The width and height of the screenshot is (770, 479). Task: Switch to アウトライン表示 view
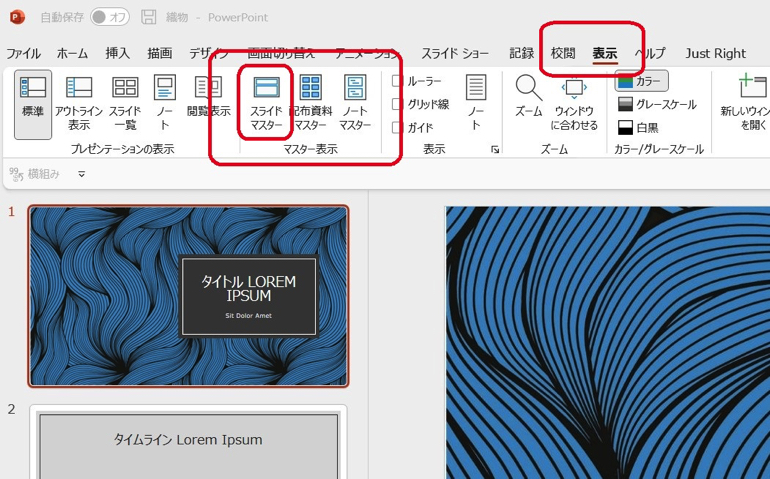coord(79,104)
